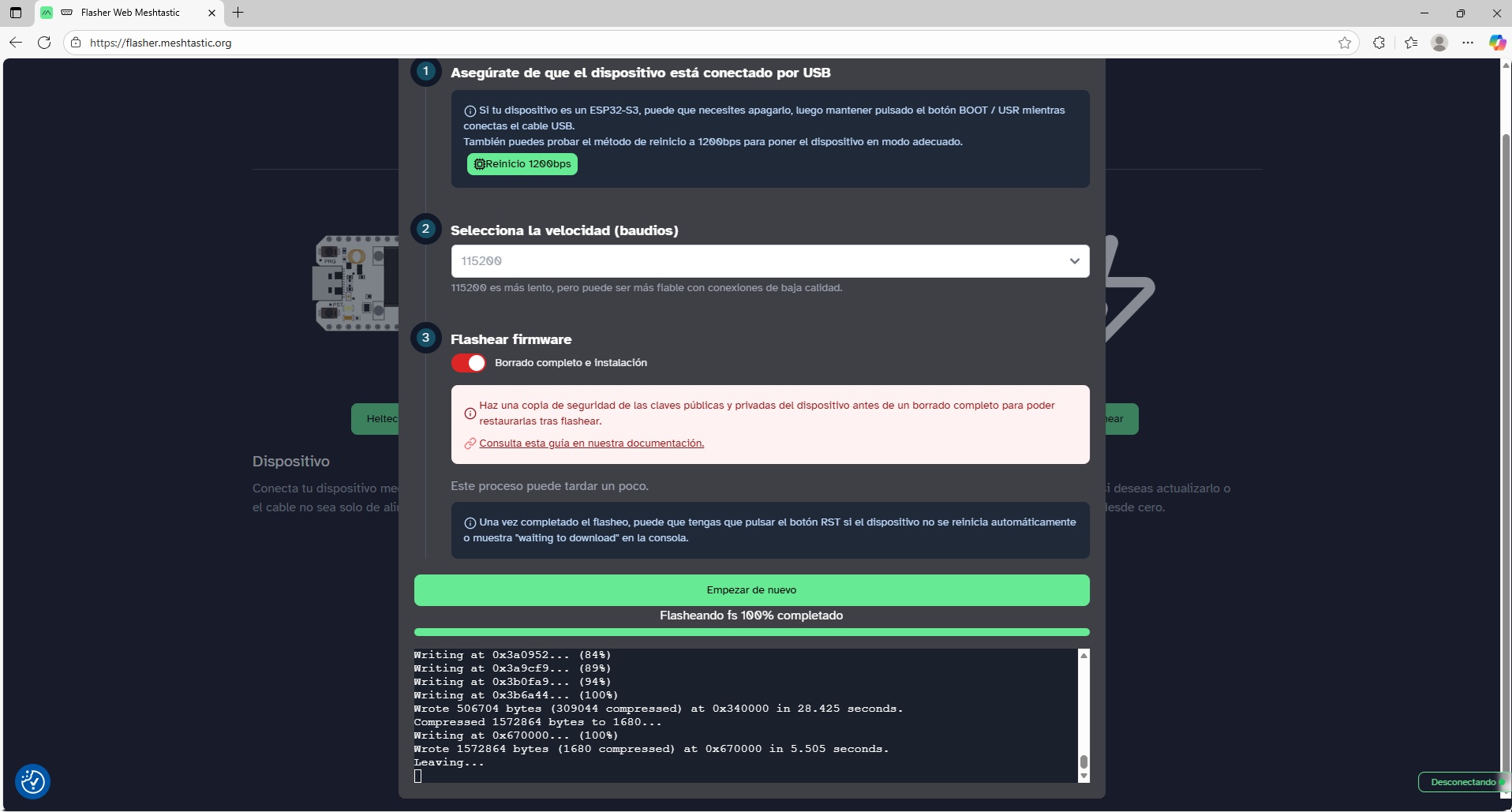Open Copilot sidebar icon

[1496, 43]
